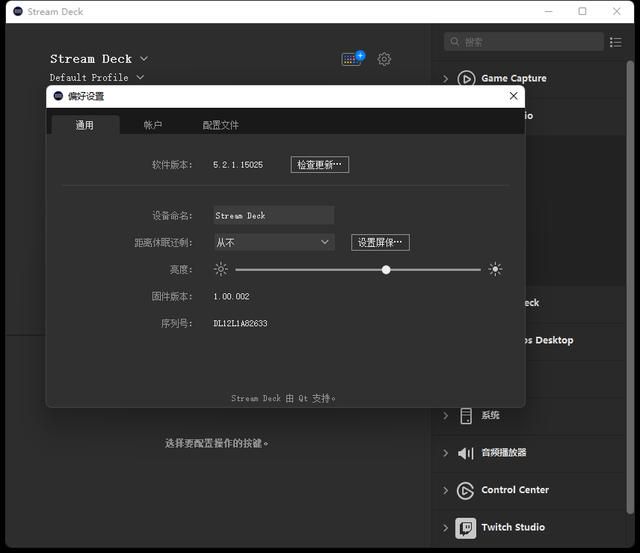Expand the Twitch Studio category
Image resolution: width=640 pixels, height=553 pixels.
coord(445,528)
